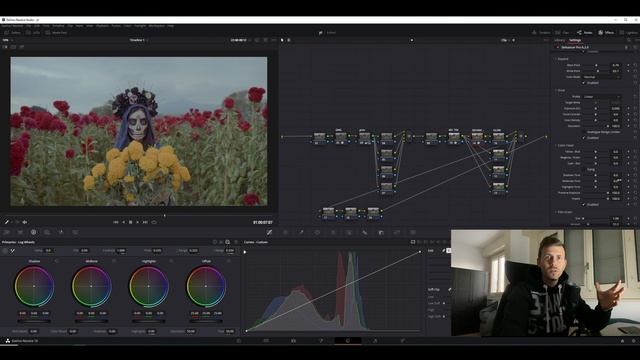Click the Contrast value field
Screen dimensions: 640x360
[121, 250]
